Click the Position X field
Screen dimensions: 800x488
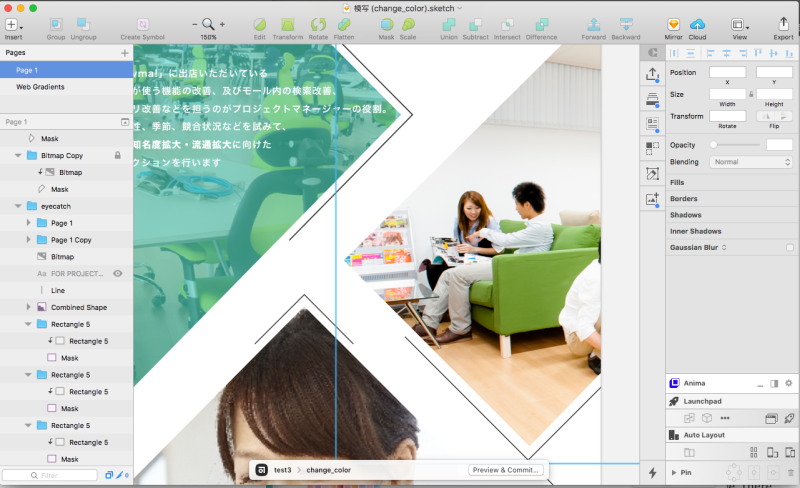click(728, 72)
